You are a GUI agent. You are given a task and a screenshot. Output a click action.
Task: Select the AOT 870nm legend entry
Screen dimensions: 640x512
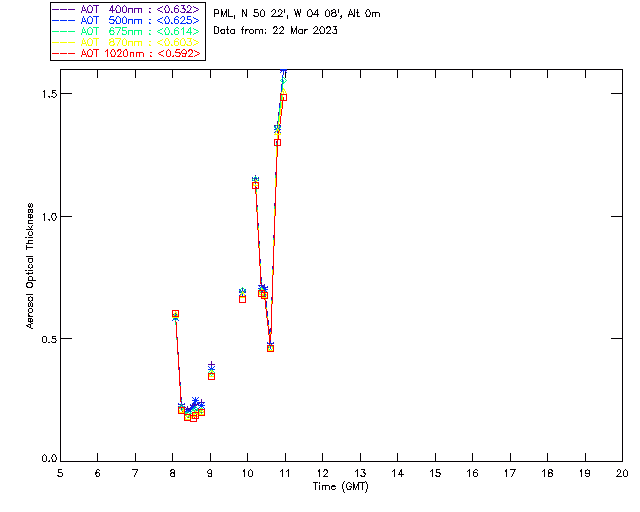(x=126, y=42)
